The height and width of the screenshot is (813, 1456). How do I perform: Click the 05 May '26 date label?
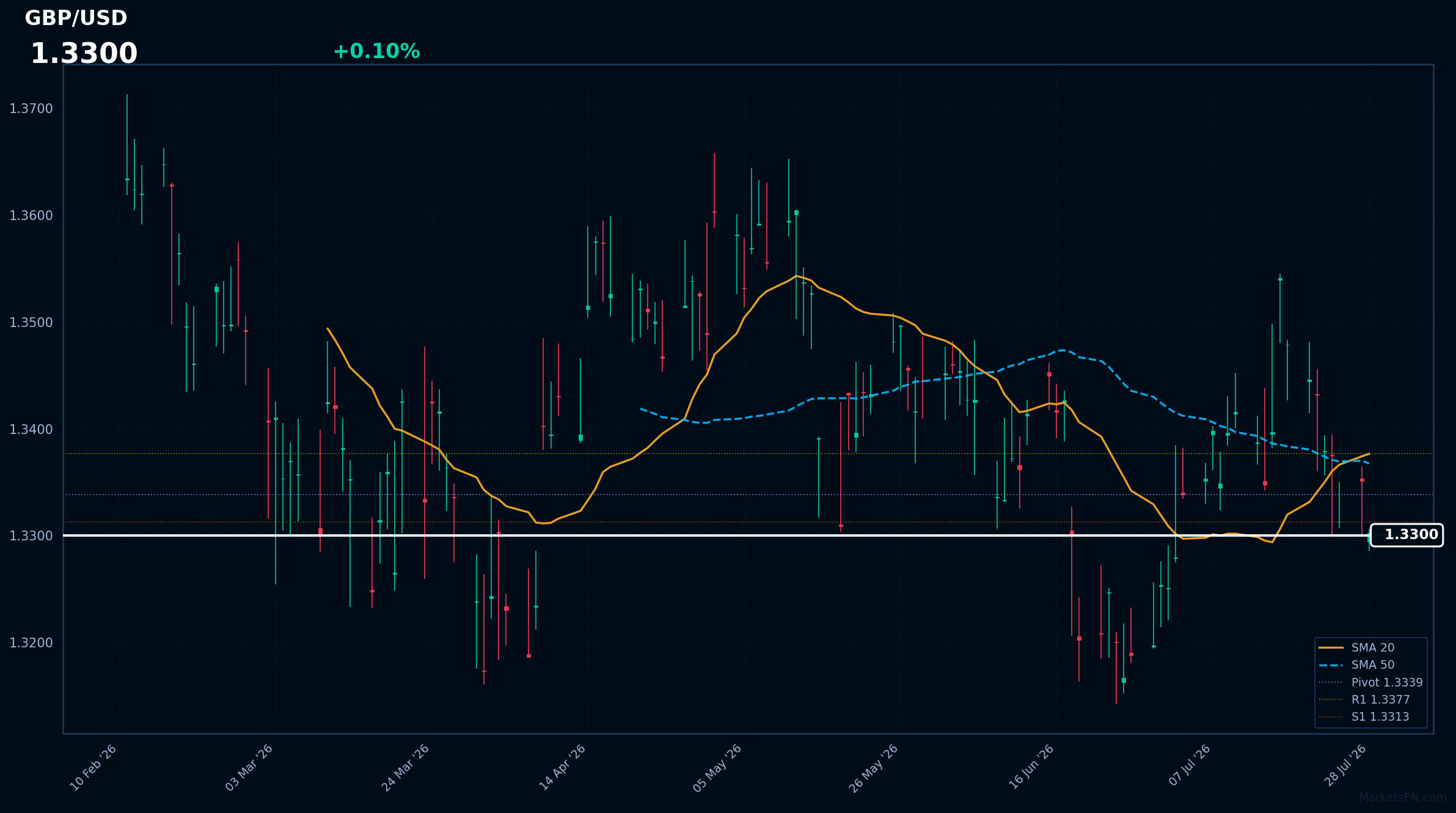coord(718,768)
